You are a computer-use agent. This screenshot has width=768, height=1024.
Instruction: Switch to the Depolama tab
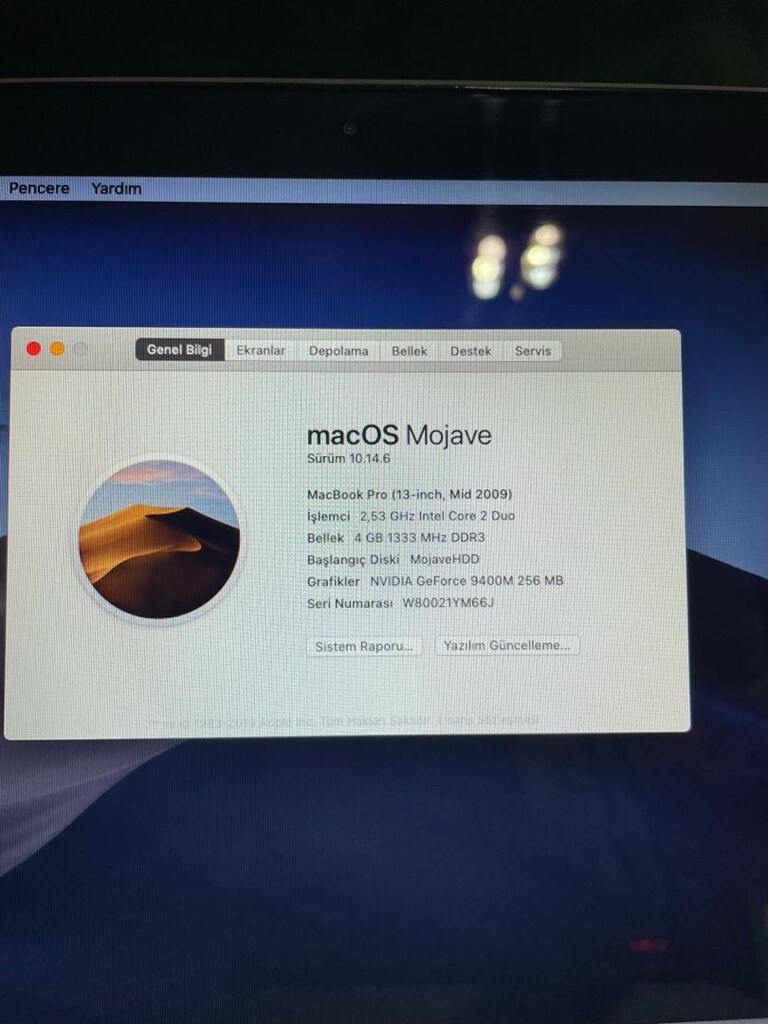click(338, 351)
